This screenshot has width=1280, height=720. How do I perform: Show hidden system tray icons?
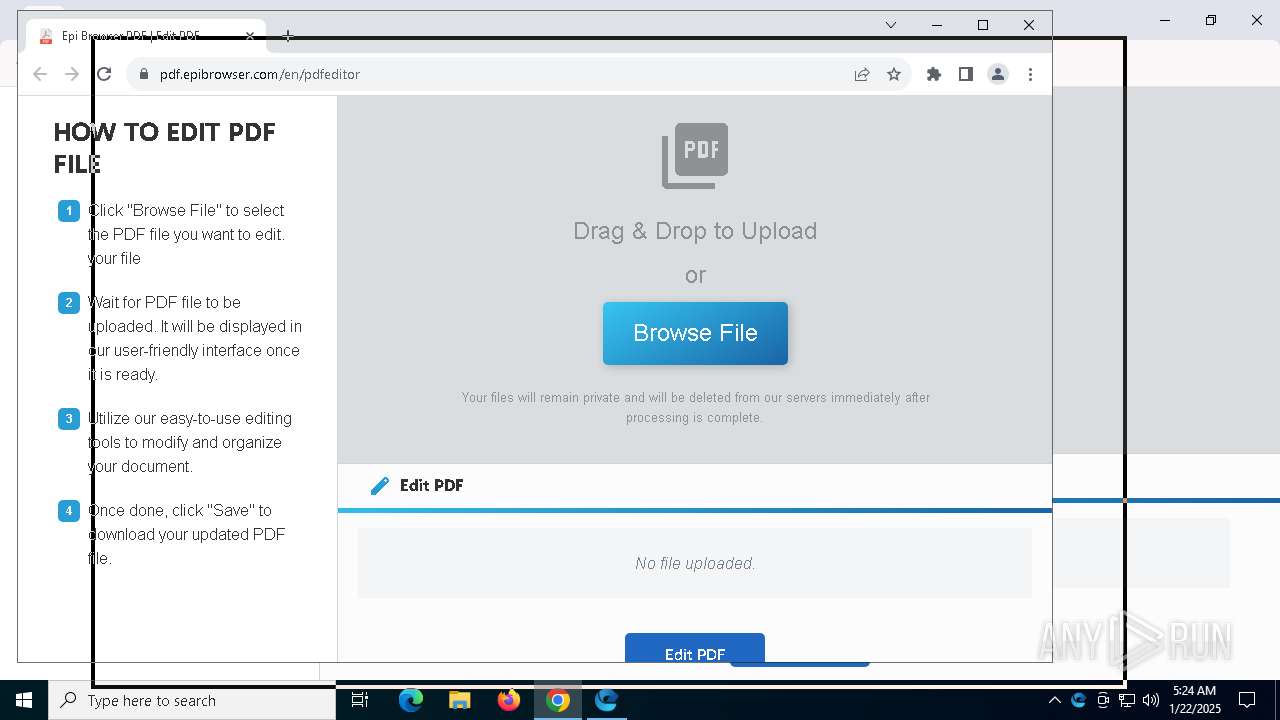click(1054, 700)
